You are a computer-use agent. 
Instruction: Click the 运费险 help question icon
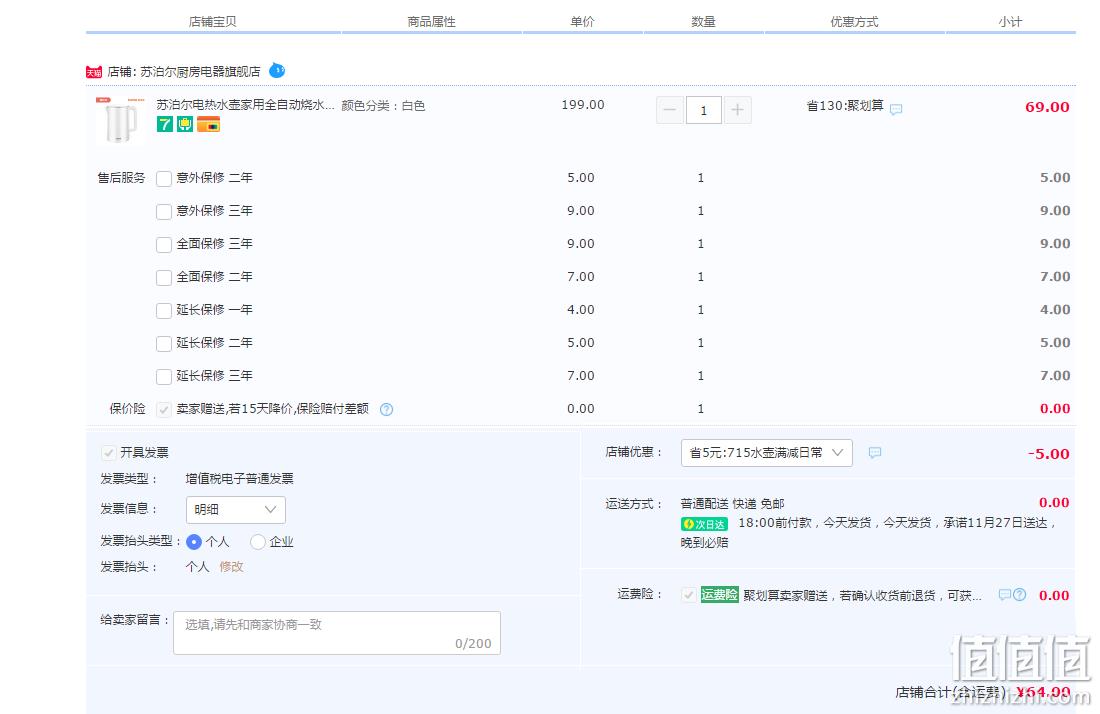1020,595
